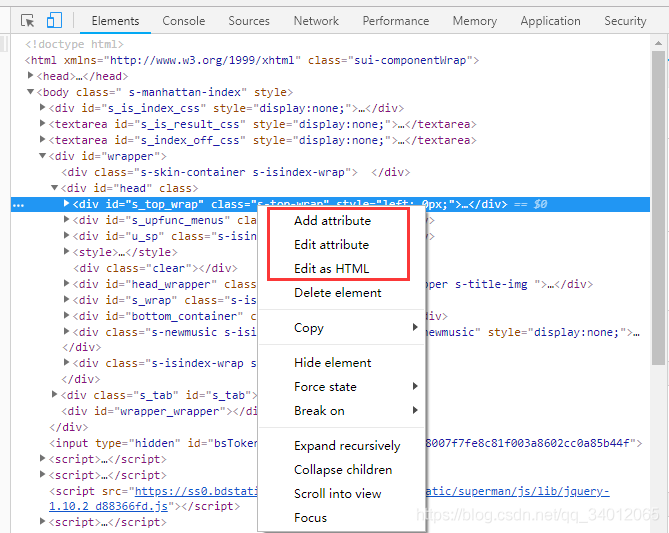Expand the s_upfunc_menus div node
Image resolution: width=669 pixels, height=533 pixels.
(x=66, y=220)
